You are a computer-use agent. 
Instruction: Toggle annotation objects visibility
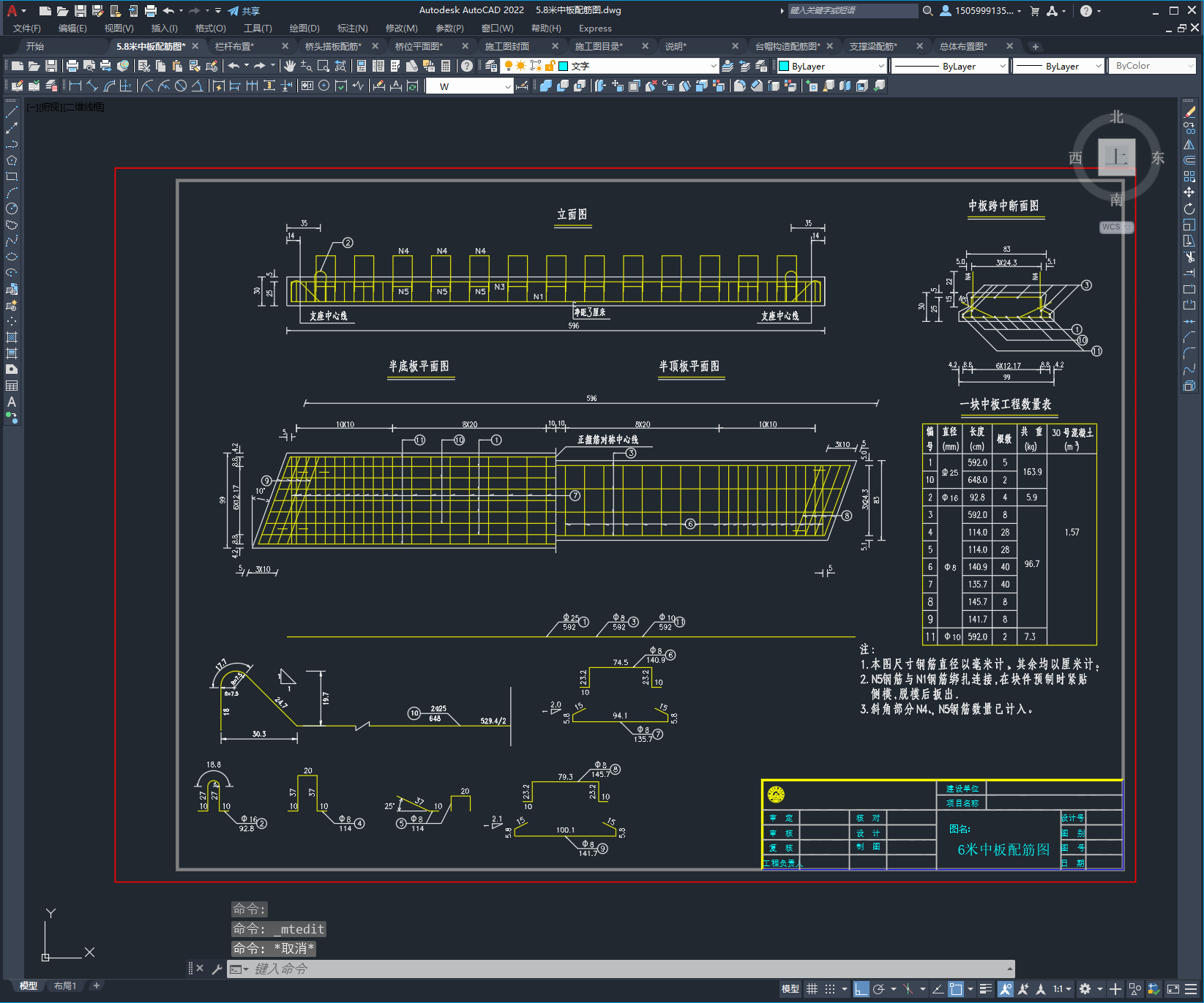click(1006, 989)
